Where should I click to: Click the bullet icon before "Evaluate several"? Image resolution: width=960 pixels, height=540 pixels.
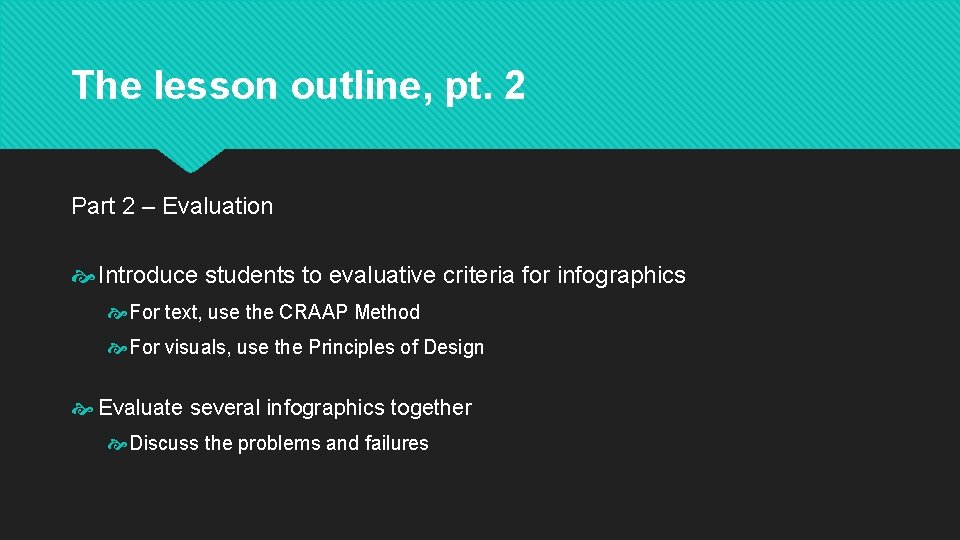[84, 408]
